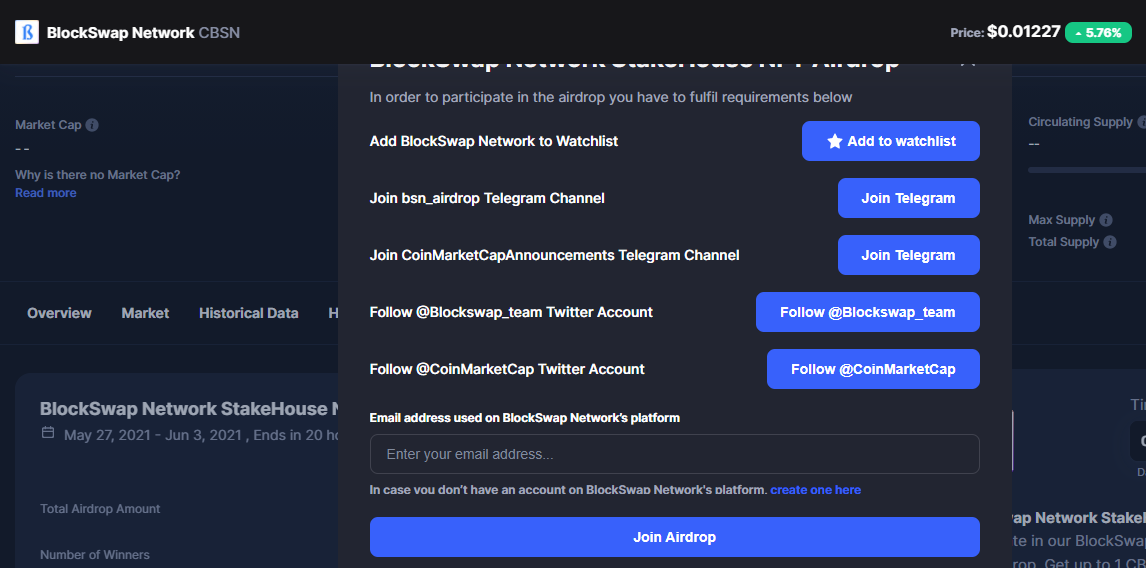The width and height of the screenshot is (1146, 568).
Task: Select the CBSN ticker symbol text
Action: (219, 33)
